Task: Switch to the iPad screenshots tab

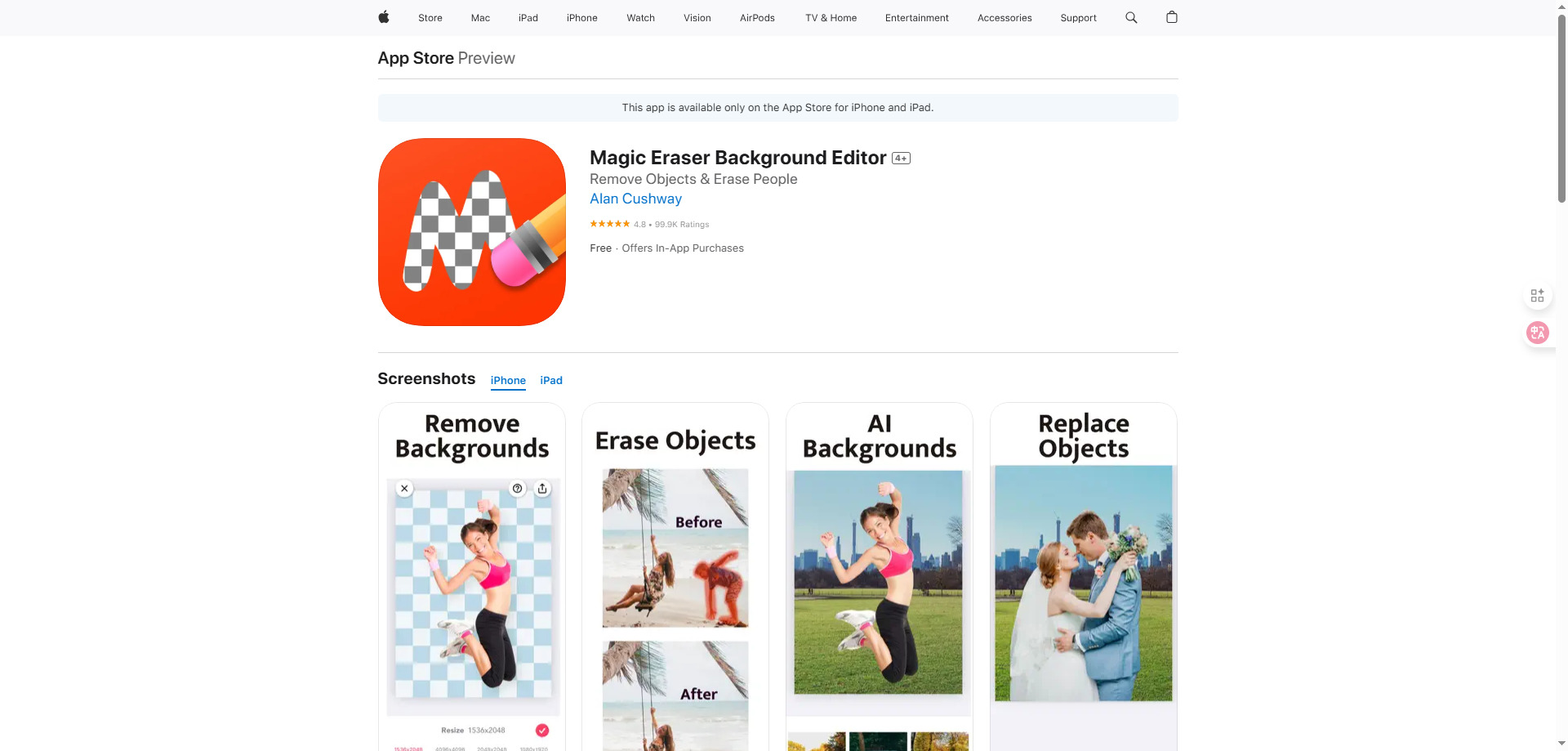Action: point(551,381)
